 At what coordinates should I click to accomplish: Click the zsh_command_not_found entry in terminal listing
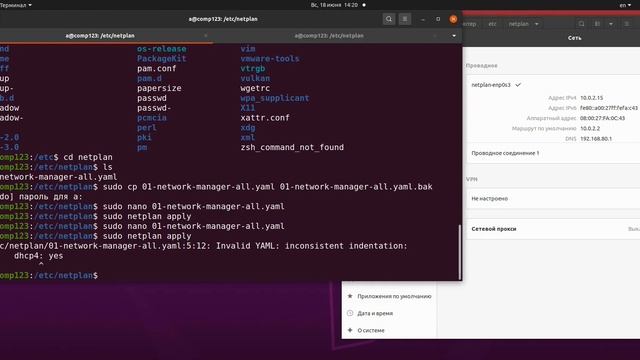pos(292,147)
